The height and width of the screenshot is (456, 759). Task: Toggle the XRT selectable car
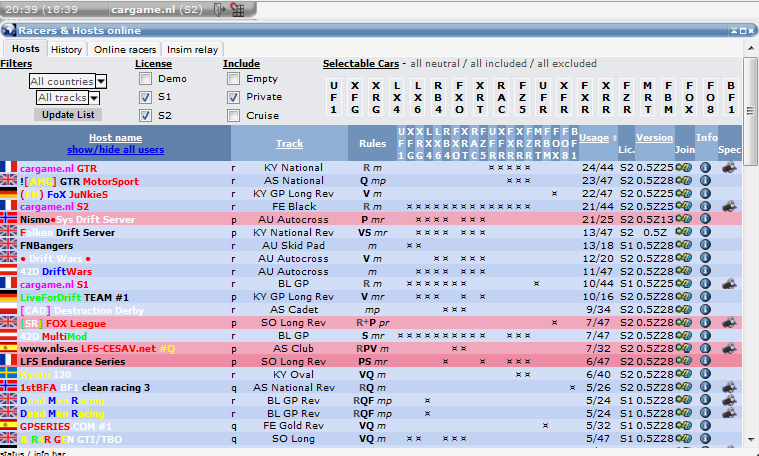click(480, 97)
